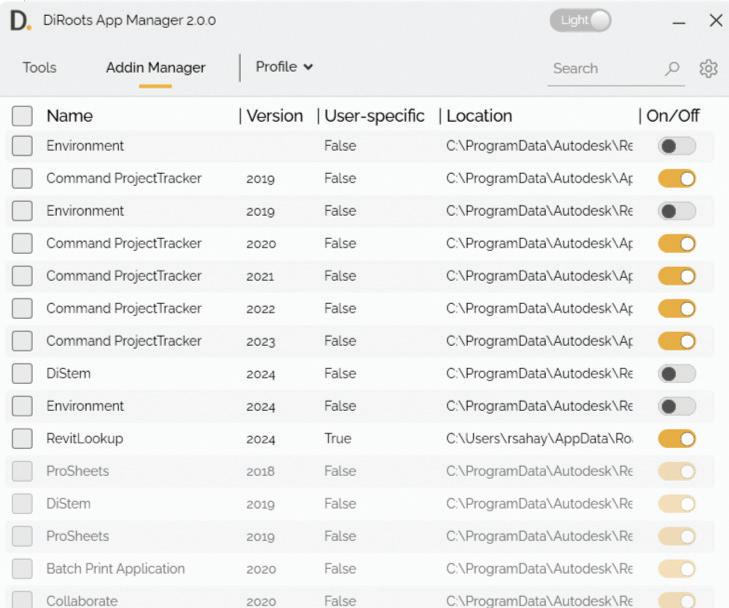Disable Command ProjectTracker 2021 toggle
The width and height of the screenshot is (729, 608).
677,277
